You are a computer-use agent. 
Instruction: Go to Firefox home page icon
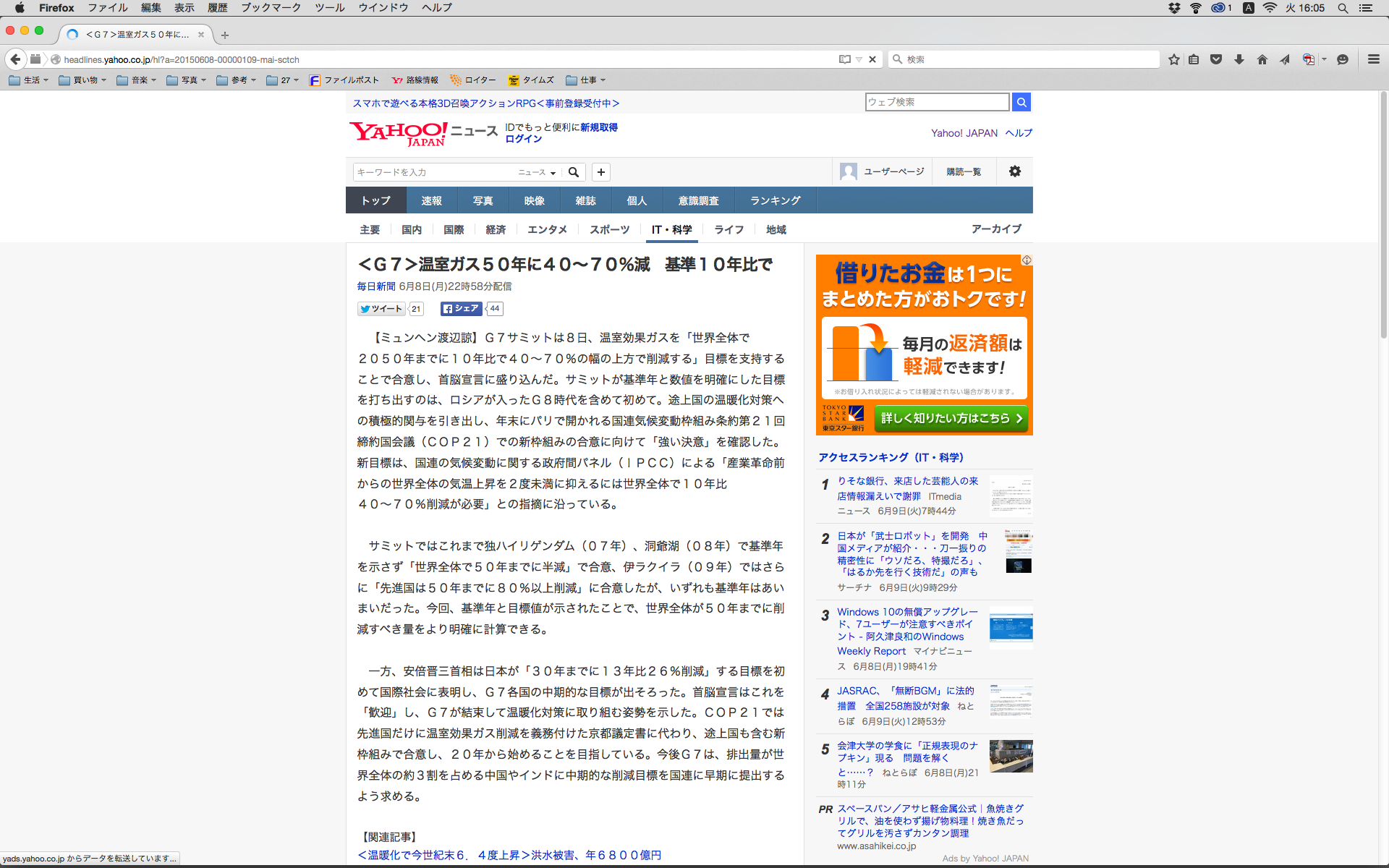tap(1262, 59)
